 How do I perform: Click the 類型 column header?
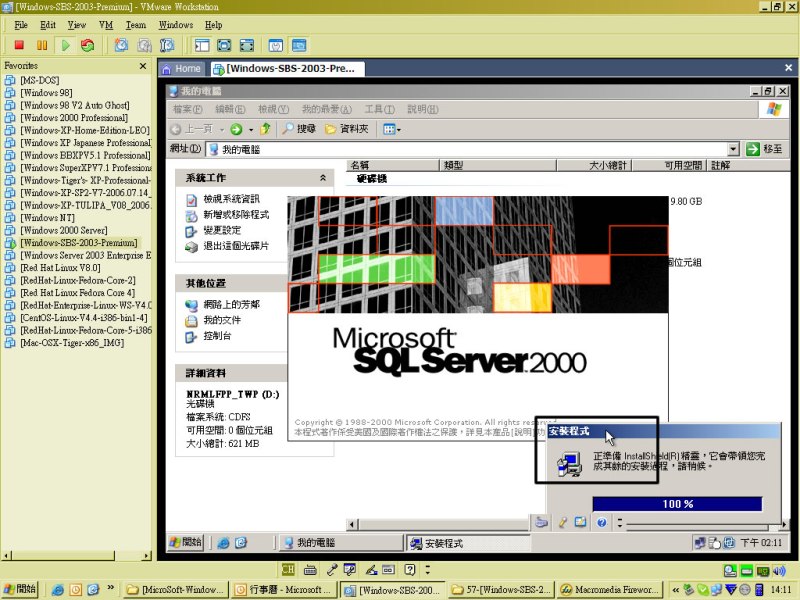tap(498, 165)
